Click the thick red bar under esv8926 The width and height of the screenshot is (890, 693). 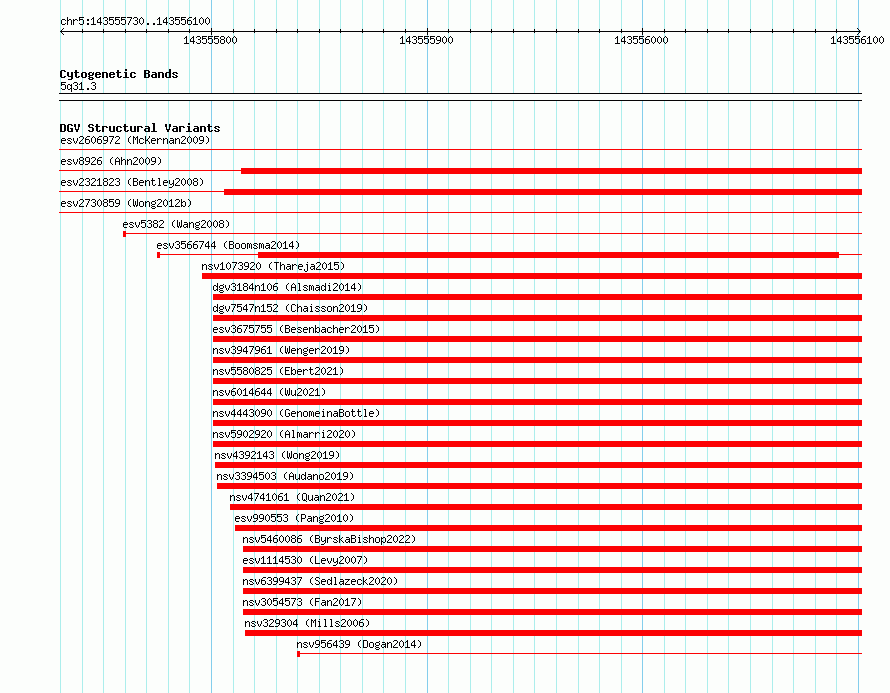(x=551, y=171)
